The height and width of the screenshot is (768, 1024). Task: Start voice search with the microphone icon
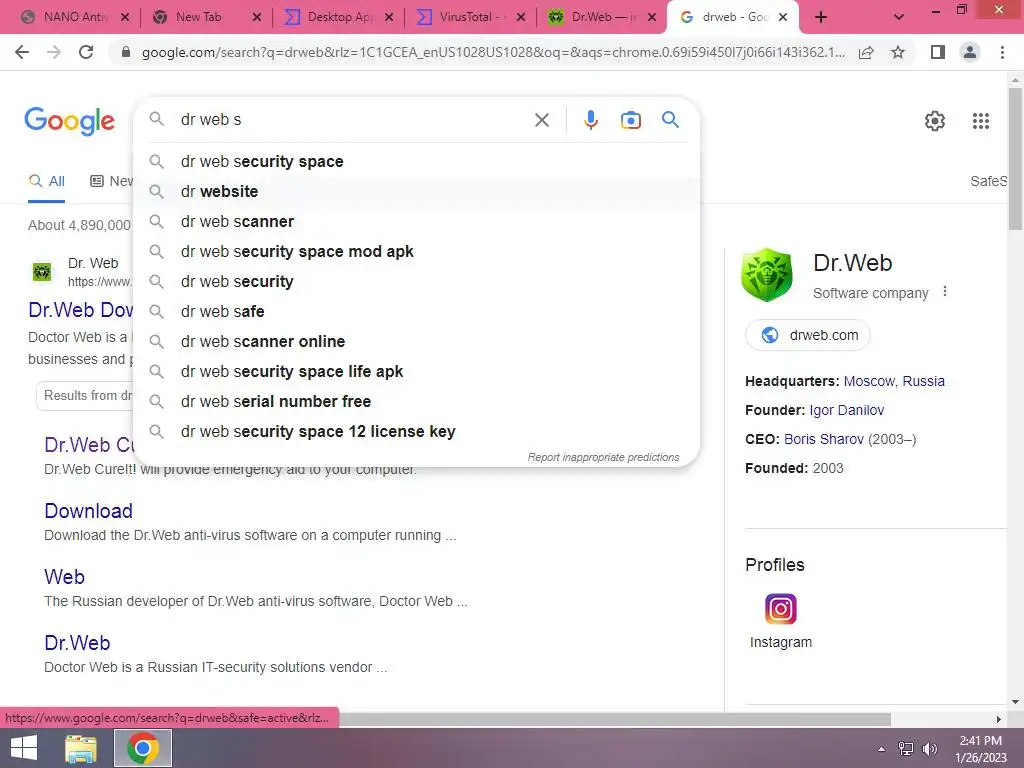[590, 120]
